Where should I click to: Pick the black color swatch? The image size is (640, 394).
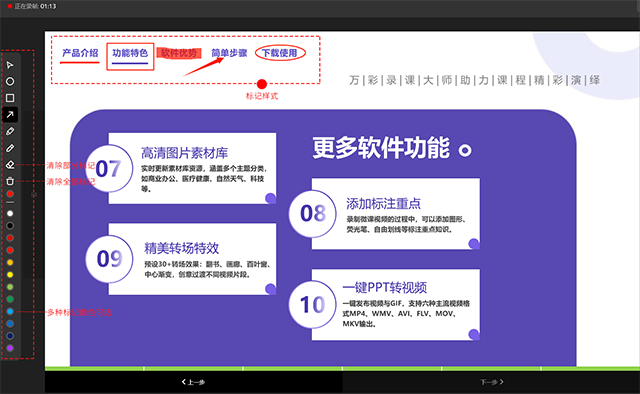[10, 225]
